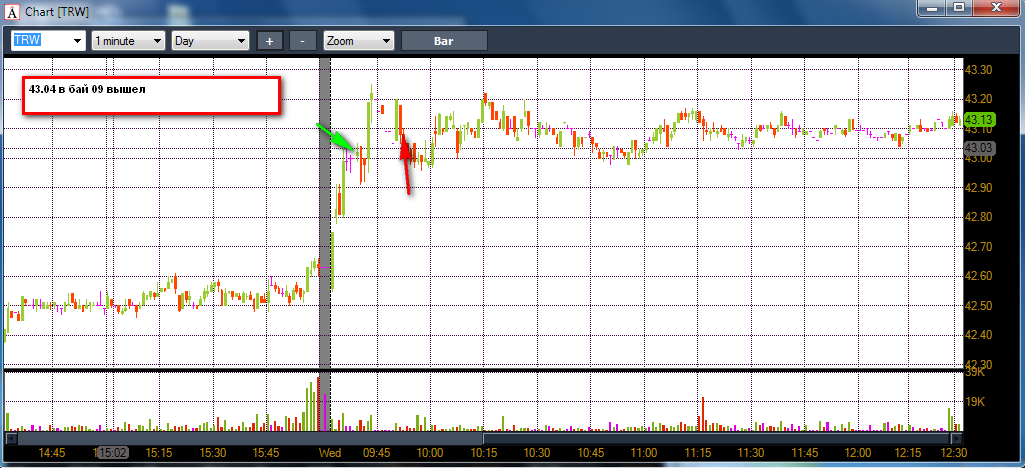This screenshot has width=1025, height=468.
Task: Click the Wed date axis label
Action: [x=329, y=452]
